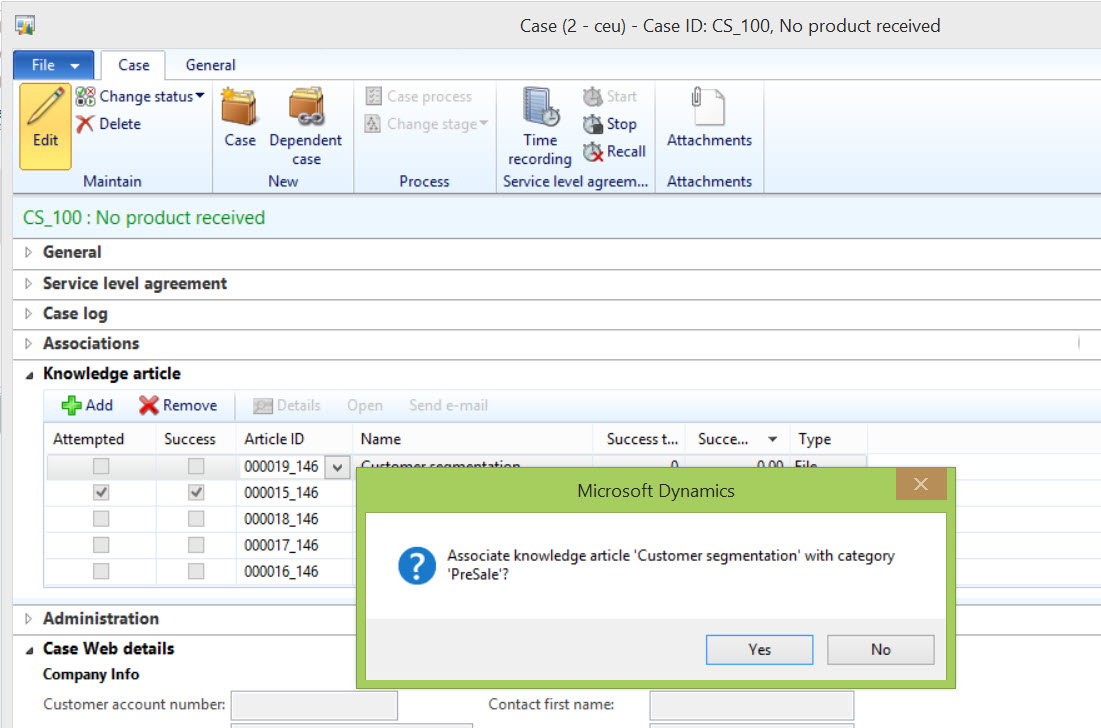Remove the selected knowledge article
The height and width of the screenshot is (728, 1101).
pyautogui.click(x=178, y=405)
